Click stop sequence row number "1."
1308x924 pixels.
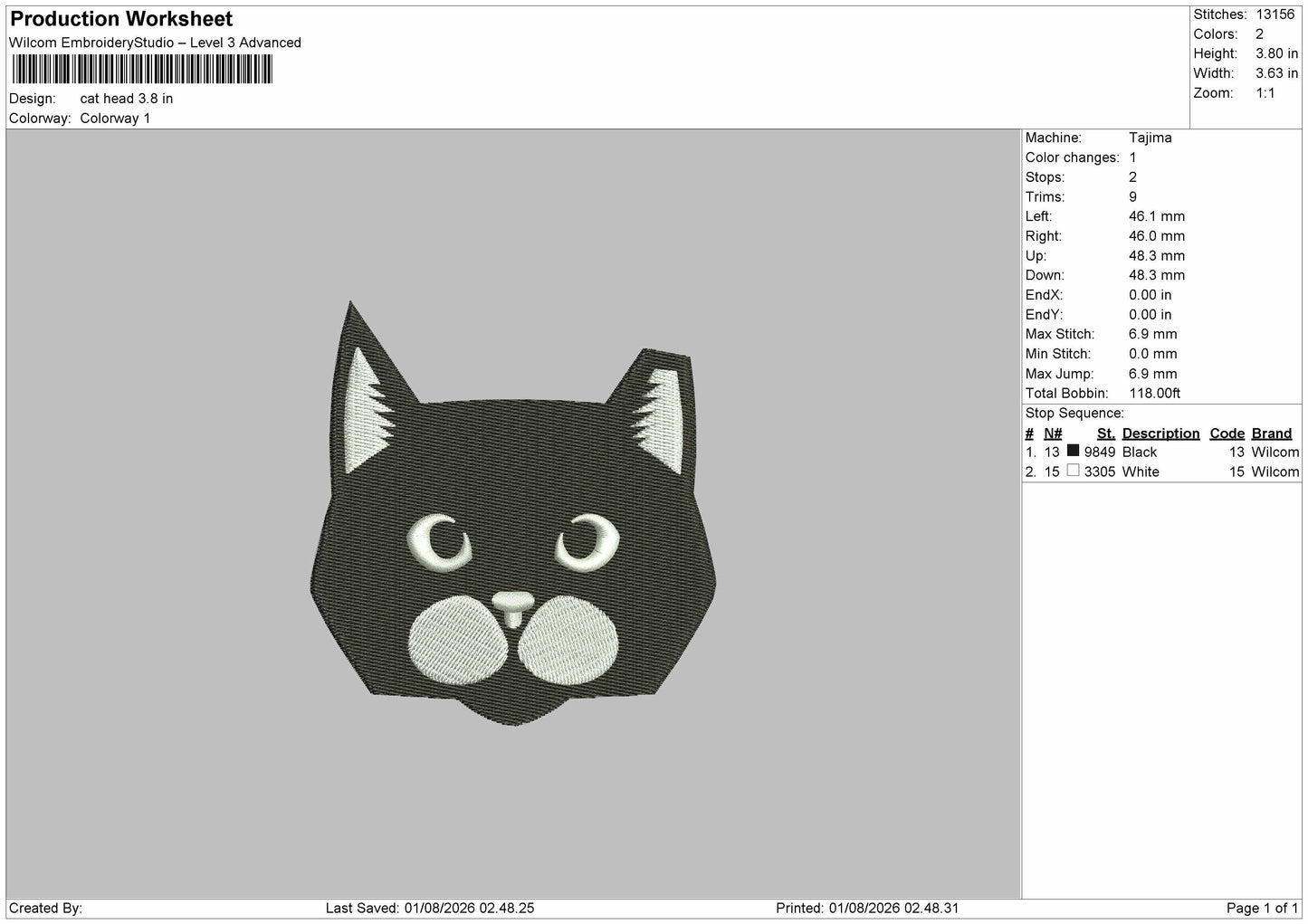[1030, 452]
